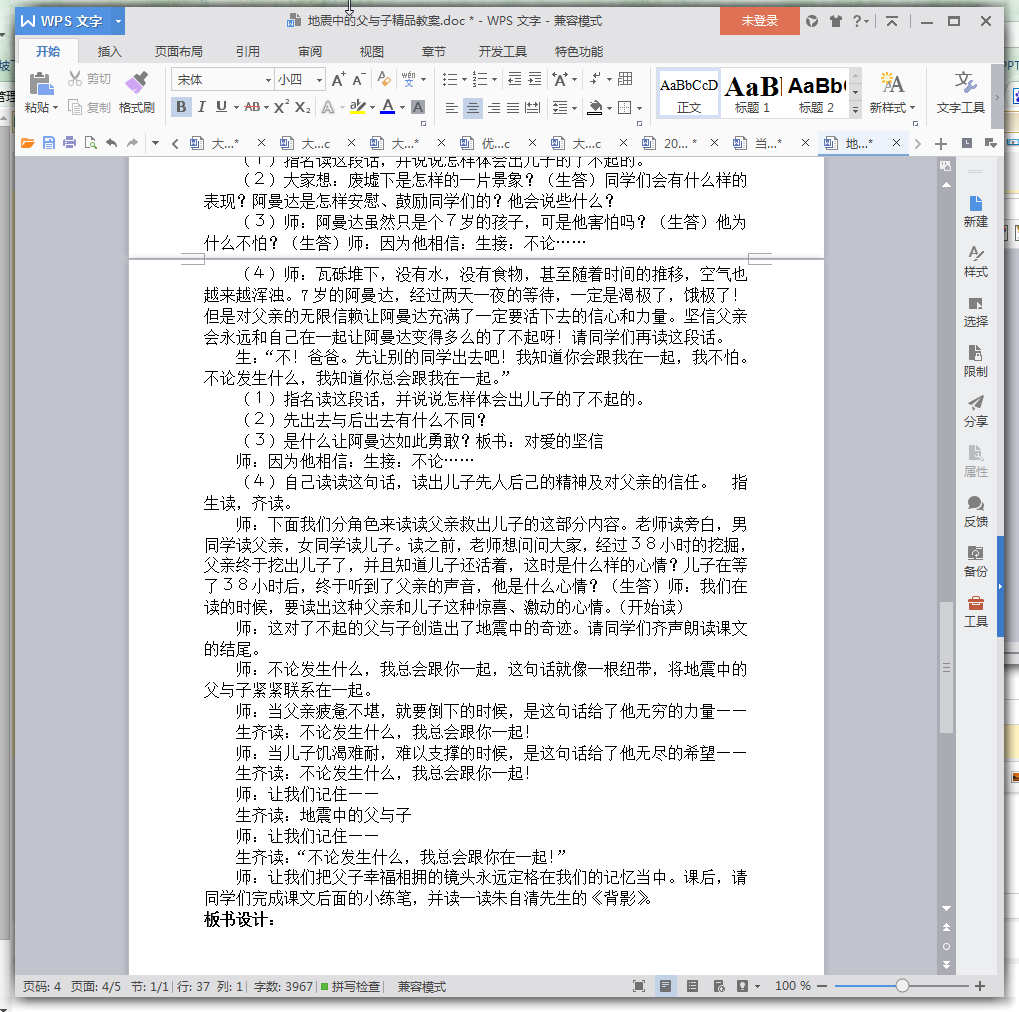Open the font size 小四 dropdown
The width and height of the screenshot is (1019, 1012).
[319, 80]
